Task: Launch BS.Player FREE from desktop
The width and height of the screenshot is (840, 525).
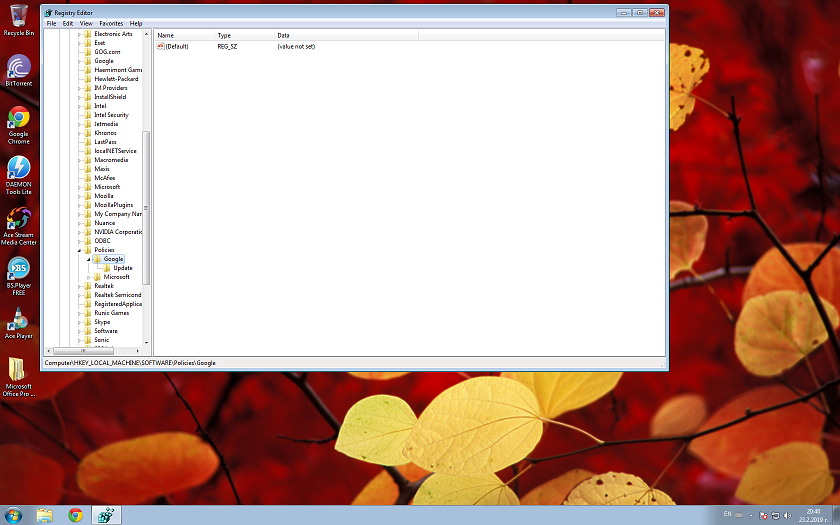Action: (x=18, y=269)
